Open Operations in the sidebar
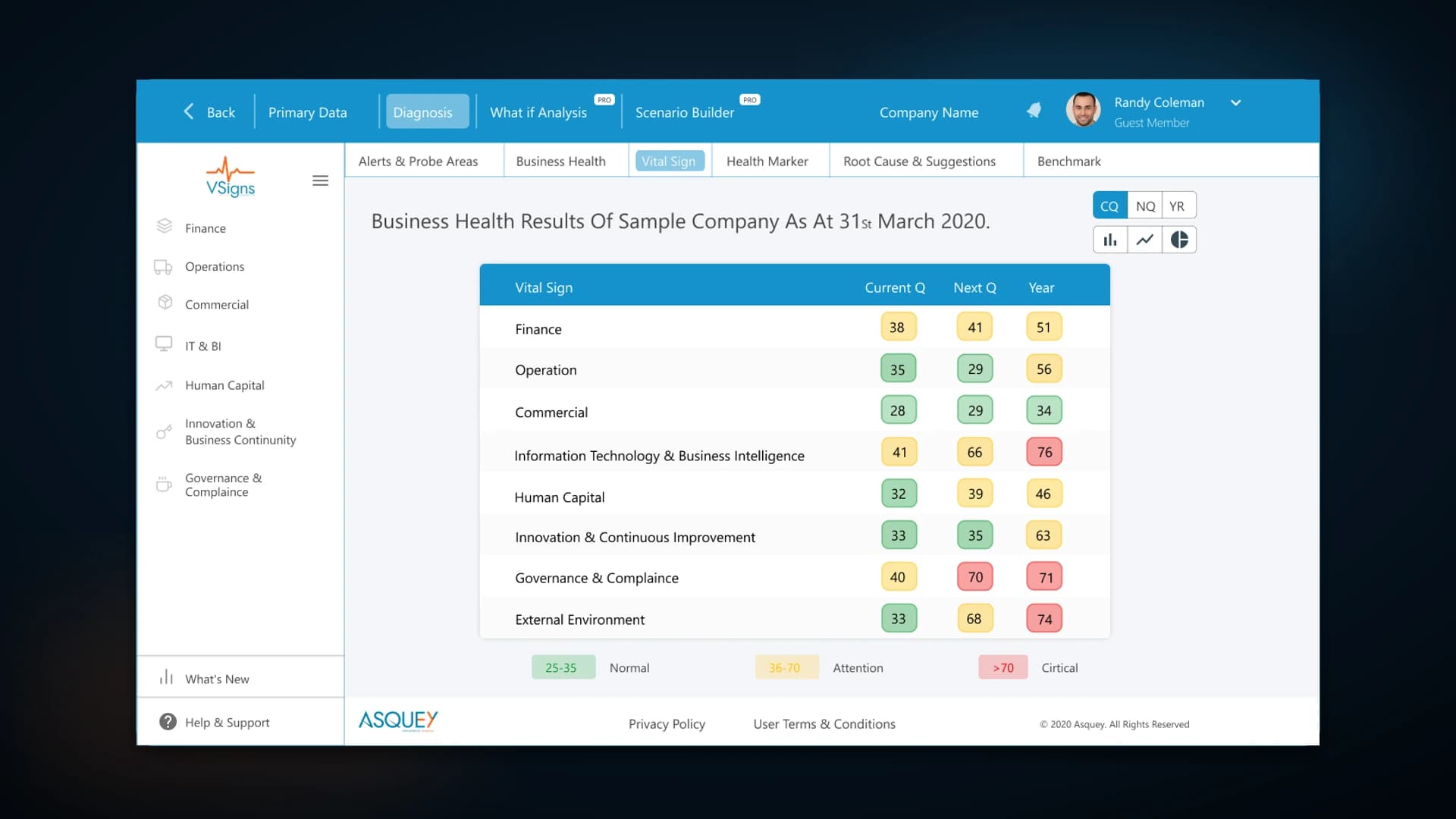 click(x=215, y=267)
